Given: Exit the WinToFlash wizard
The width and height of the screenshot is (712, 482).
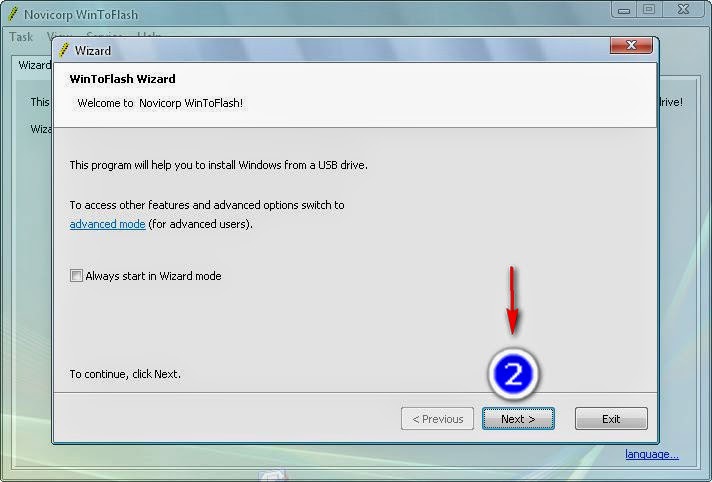Looking at the screenshot, I should coord(611,418).
